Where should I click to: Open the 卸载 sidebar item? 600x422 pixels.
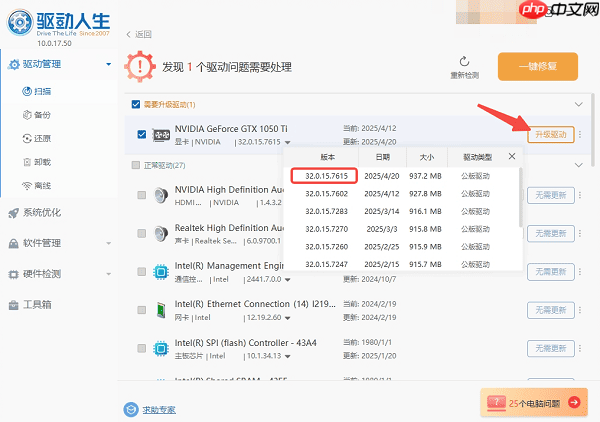(x=37, y=162)
